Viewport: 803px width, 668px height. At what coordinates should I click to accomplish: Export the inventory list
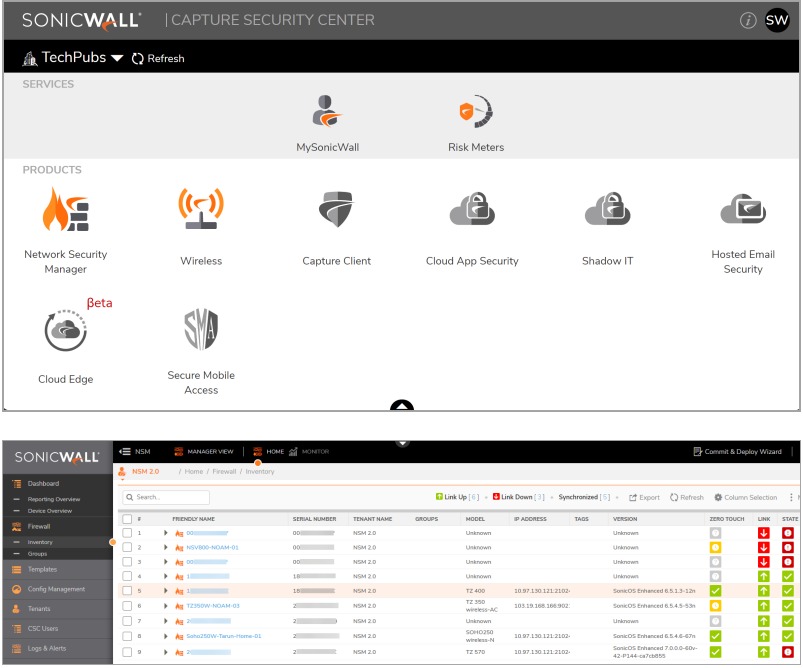tap(644, 497)
